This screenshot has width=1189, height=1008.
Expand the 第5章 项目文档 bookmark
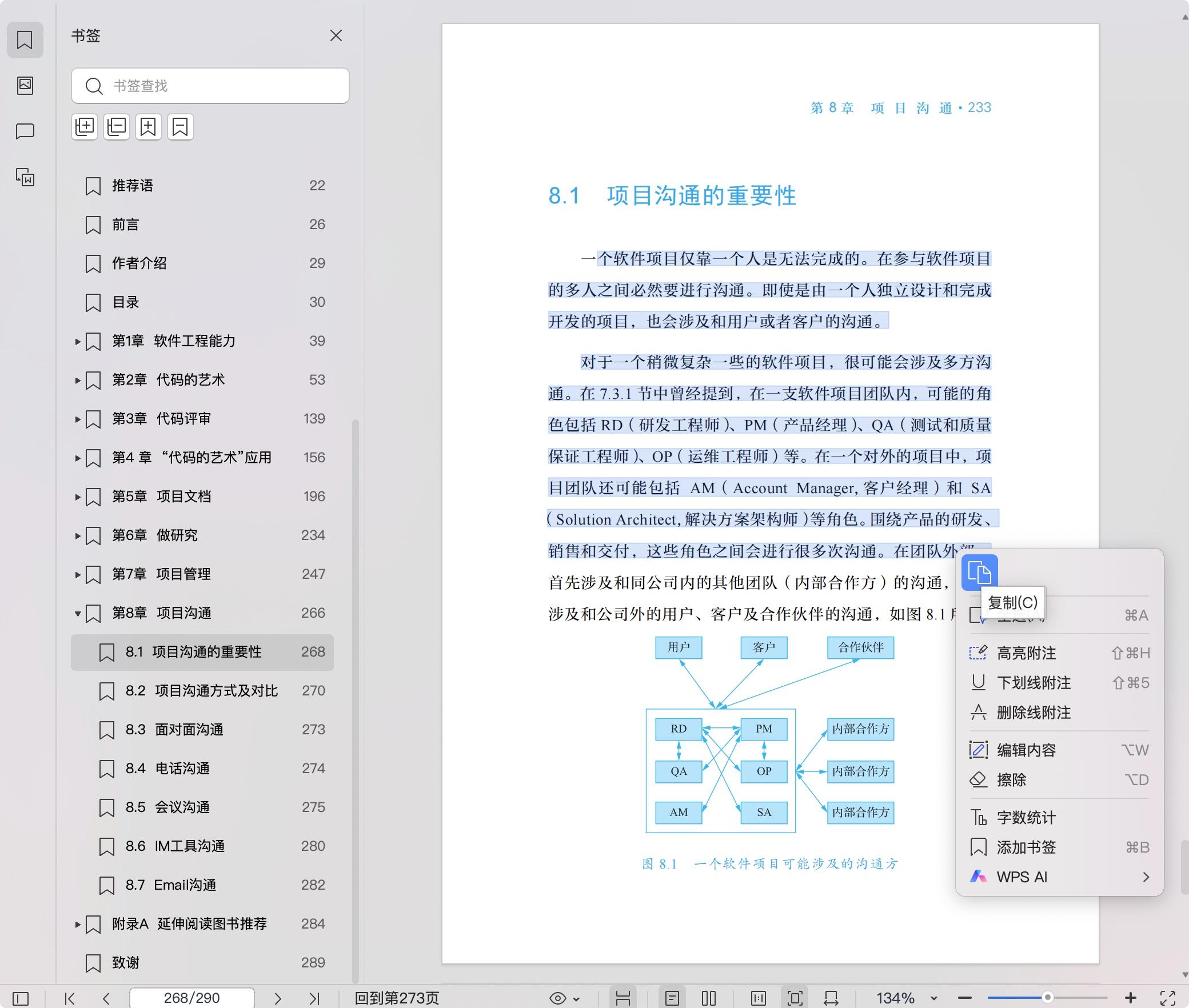coord(78,497)
